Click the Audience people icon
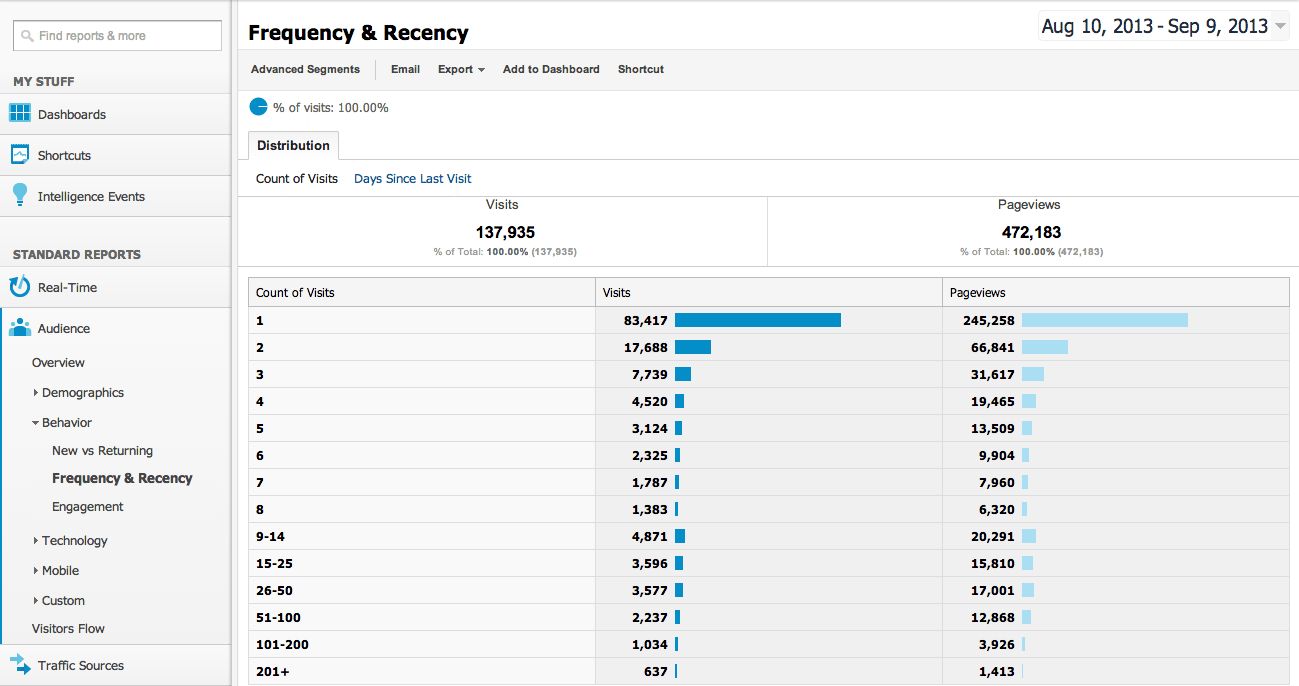The width and height of the screenshot is (1299, 686). (20, 328)
